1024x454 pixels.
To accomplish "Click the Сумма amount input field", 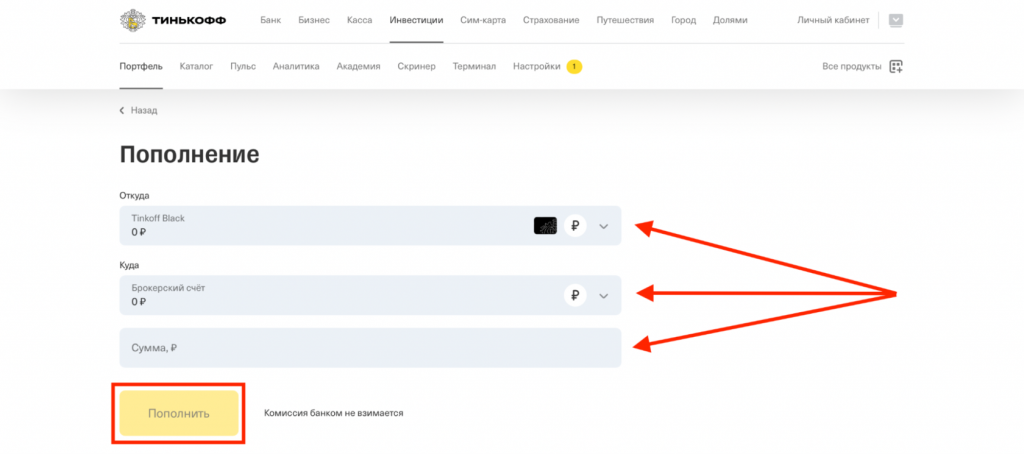I will (x=370, y=348).
